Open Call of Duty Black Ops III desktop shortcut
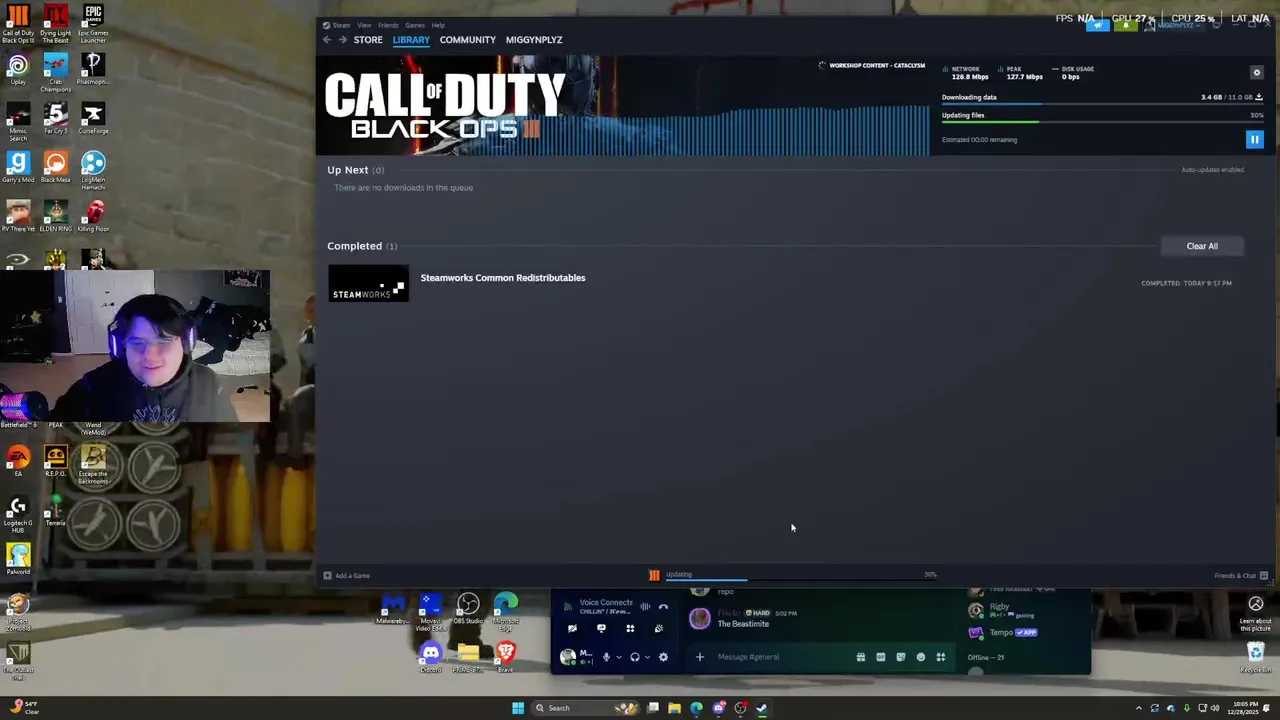Image resolution: width=1280 pixels, height=720 pixels. 18,24
